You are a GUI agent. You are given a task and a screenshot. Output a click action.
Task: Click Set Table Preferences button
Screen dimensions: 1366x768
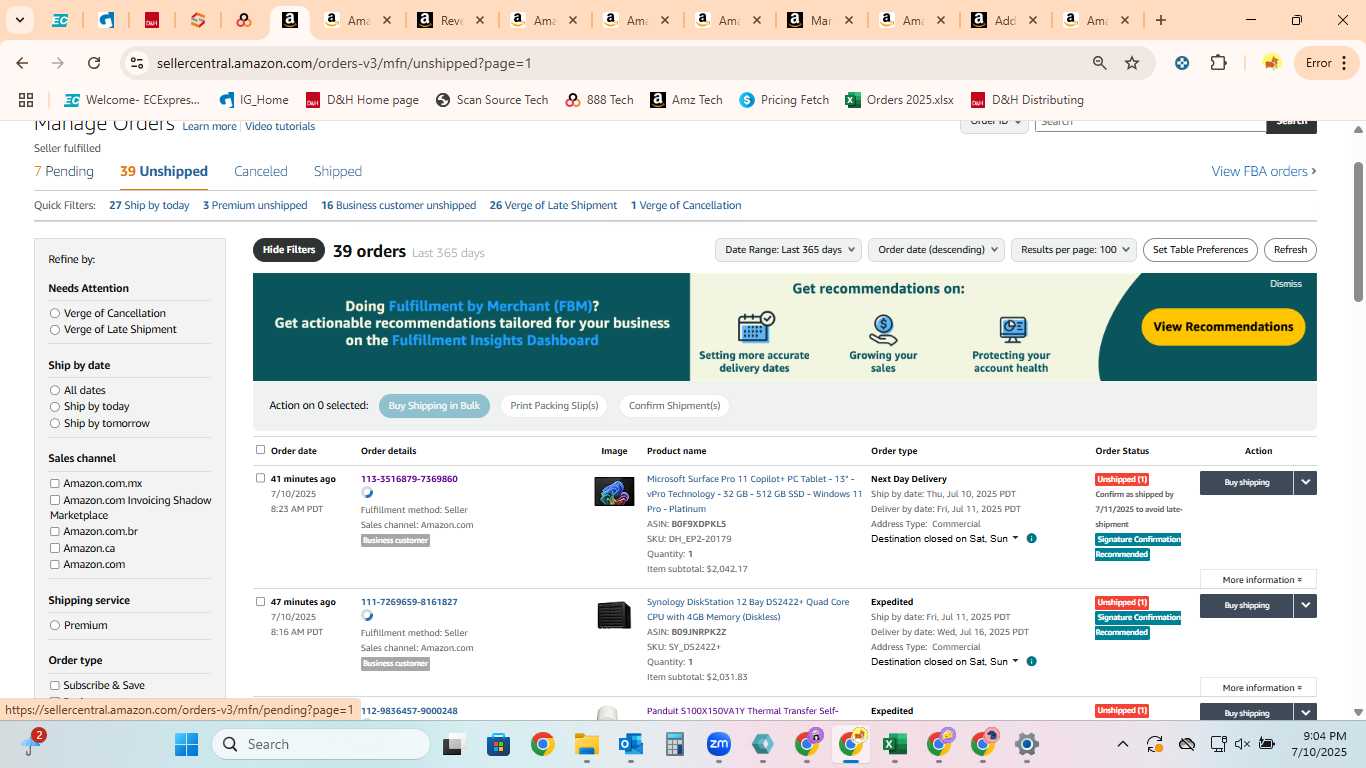pos(1200,250)
